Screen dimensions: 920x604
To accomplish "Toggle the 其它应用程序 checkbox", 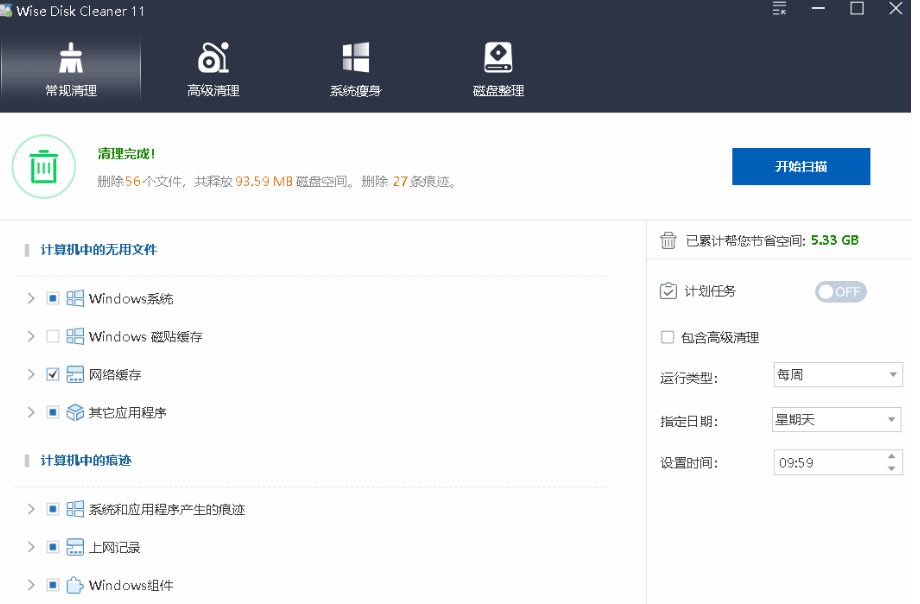I will (53, 413).
